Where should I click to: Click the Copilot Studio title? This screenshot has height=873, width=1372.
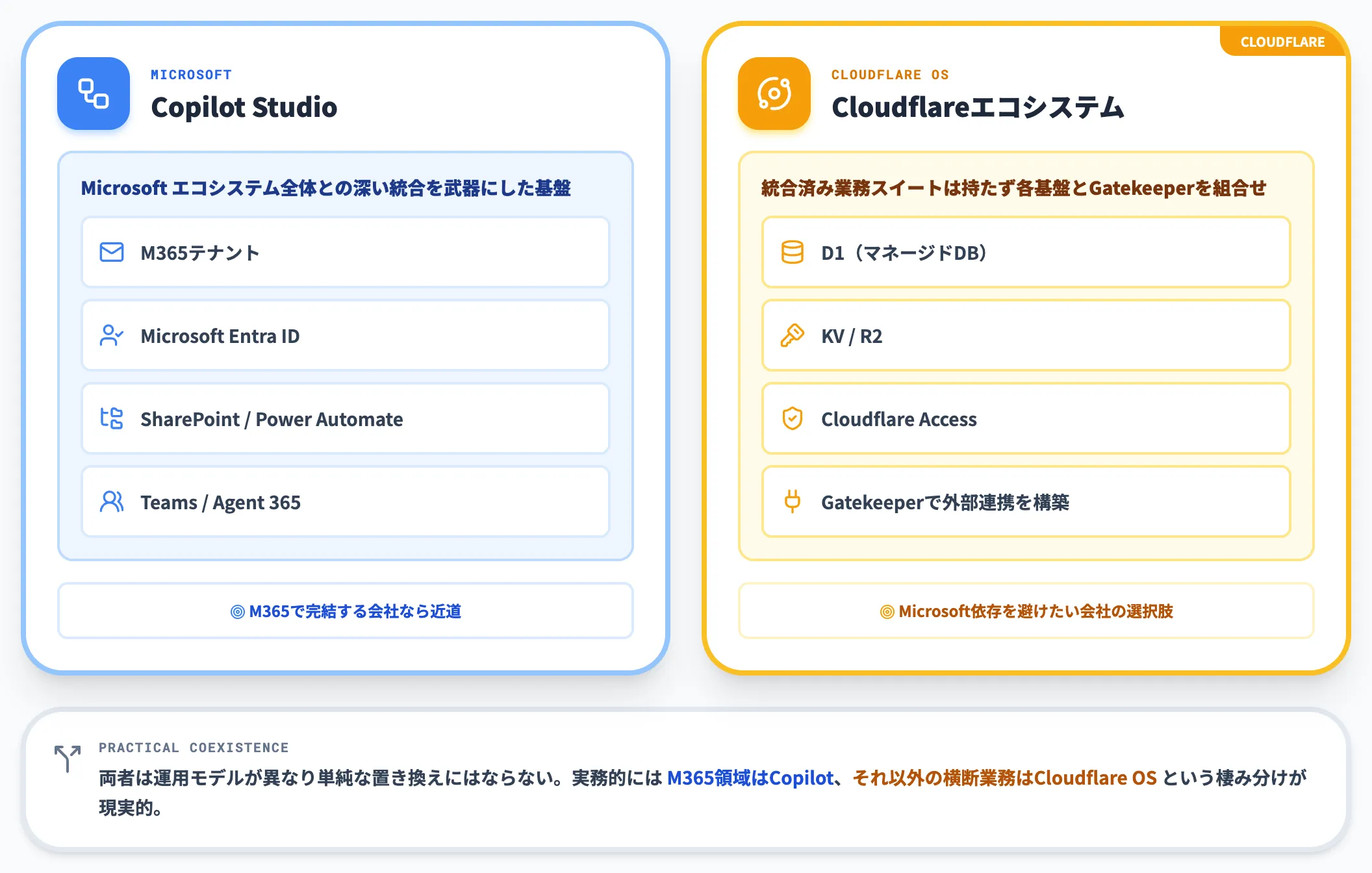click(244, 107)
